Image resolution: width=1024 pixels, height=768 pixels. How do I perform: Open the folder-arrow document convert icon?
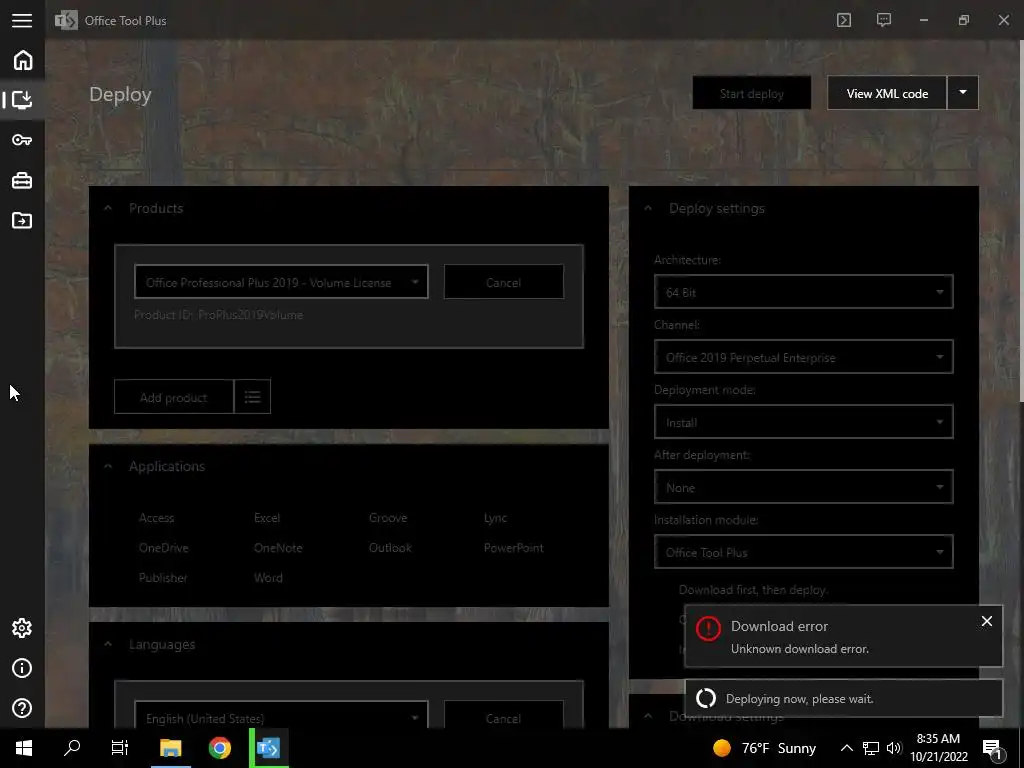click(22, 220)
